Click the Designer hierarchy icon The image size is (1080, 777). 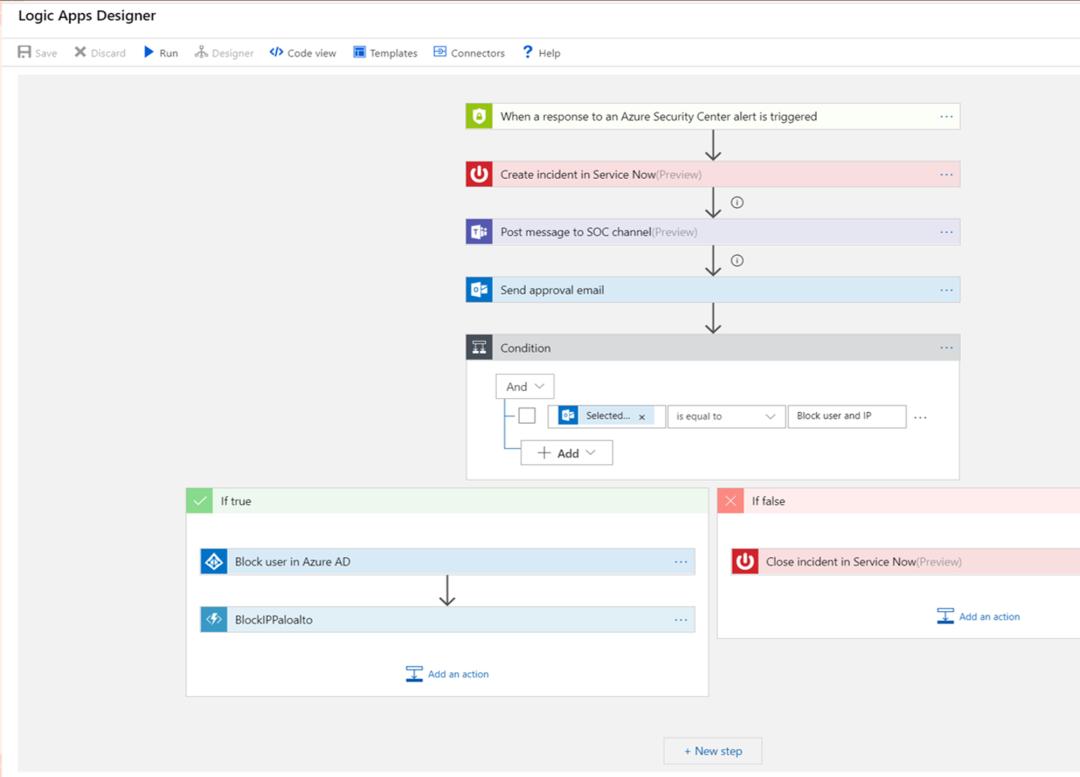tap(201, 52)
